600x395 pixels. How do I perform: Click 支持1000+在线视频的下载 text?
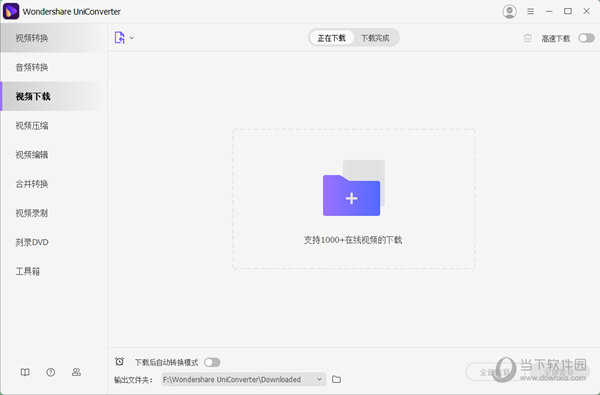[x=353, y=240]
